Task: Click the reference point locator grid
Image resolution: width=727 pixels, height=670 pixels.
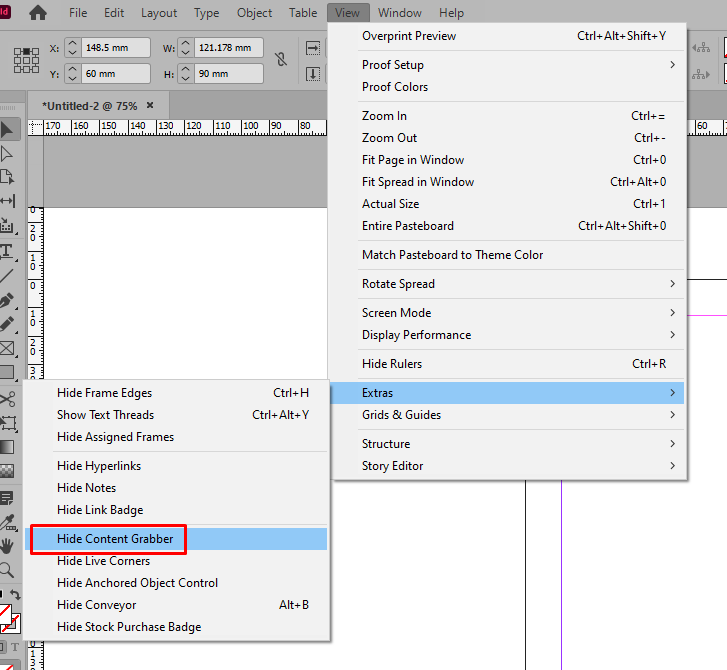Action: pos(26,60)
